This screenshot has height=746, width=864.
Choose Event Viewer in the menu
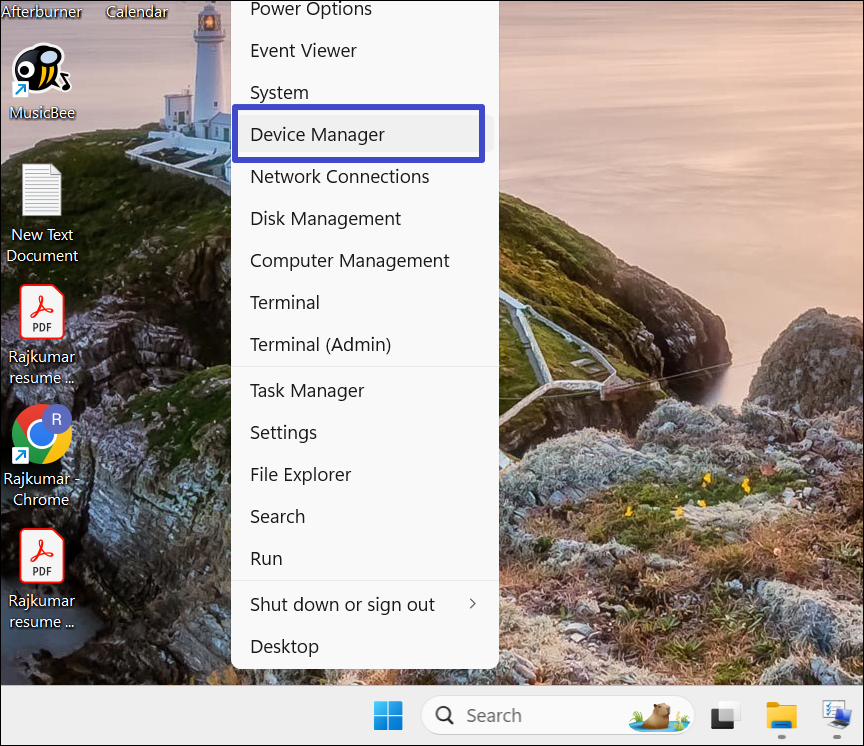[x=303, y=51]
